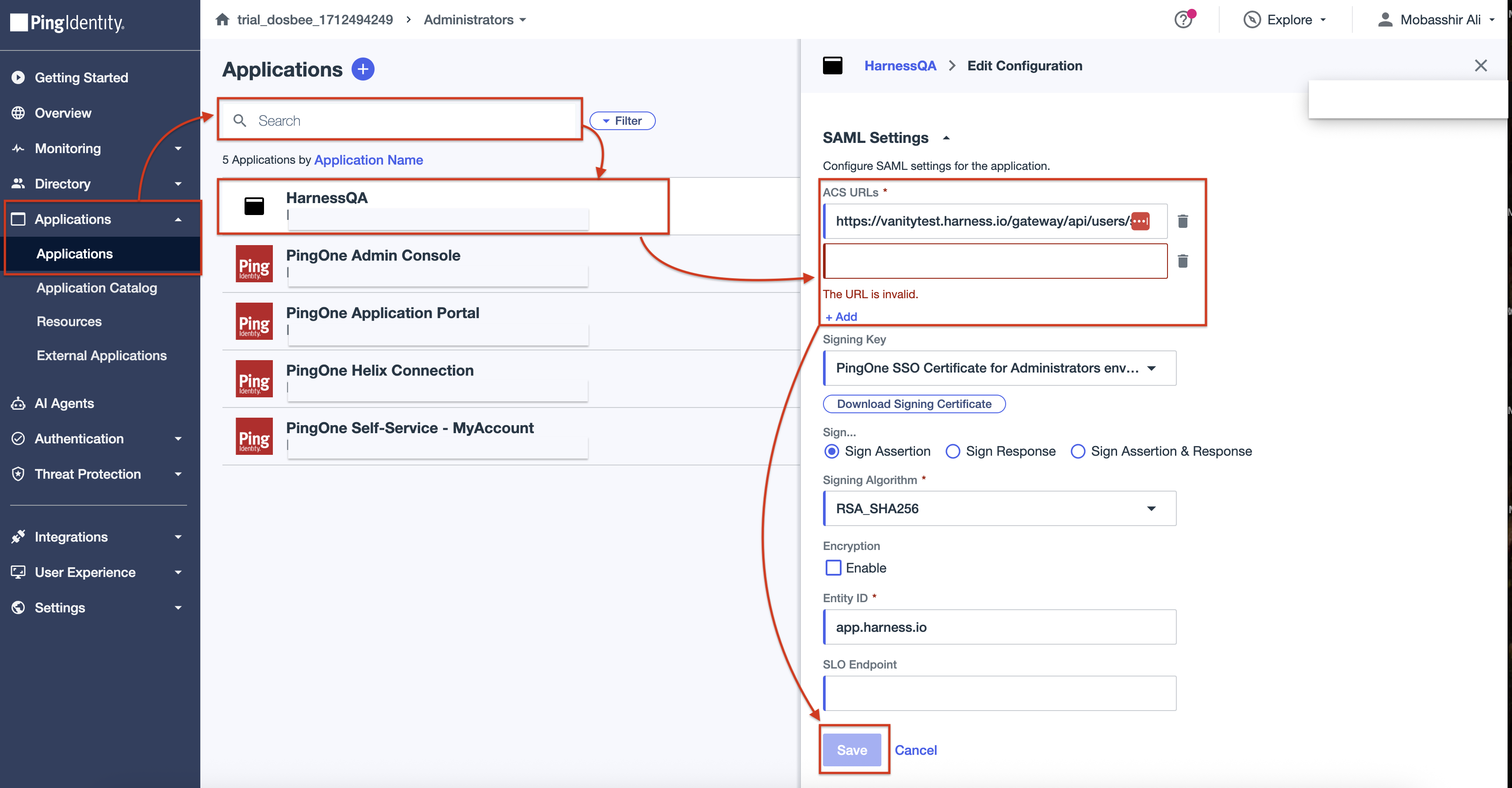Click the user profile avatar icon
Screen dimensions: 1512x788
click(1385, 19)
